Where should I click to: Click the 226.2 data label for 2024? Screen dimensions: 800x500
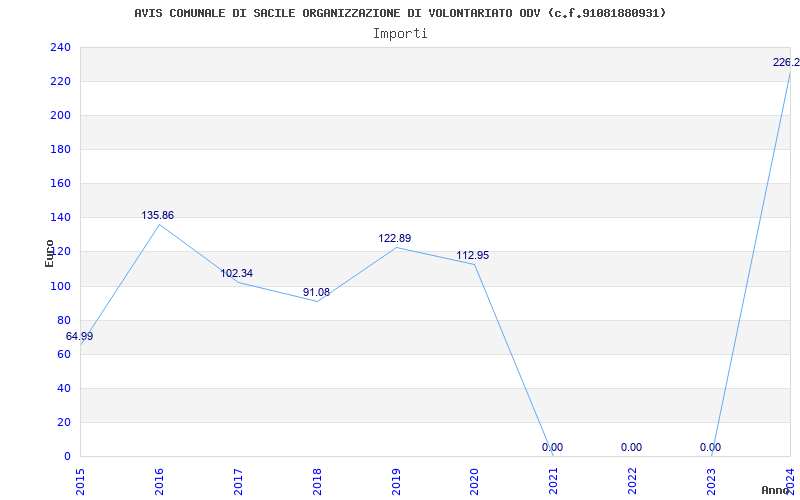[786, 63]
